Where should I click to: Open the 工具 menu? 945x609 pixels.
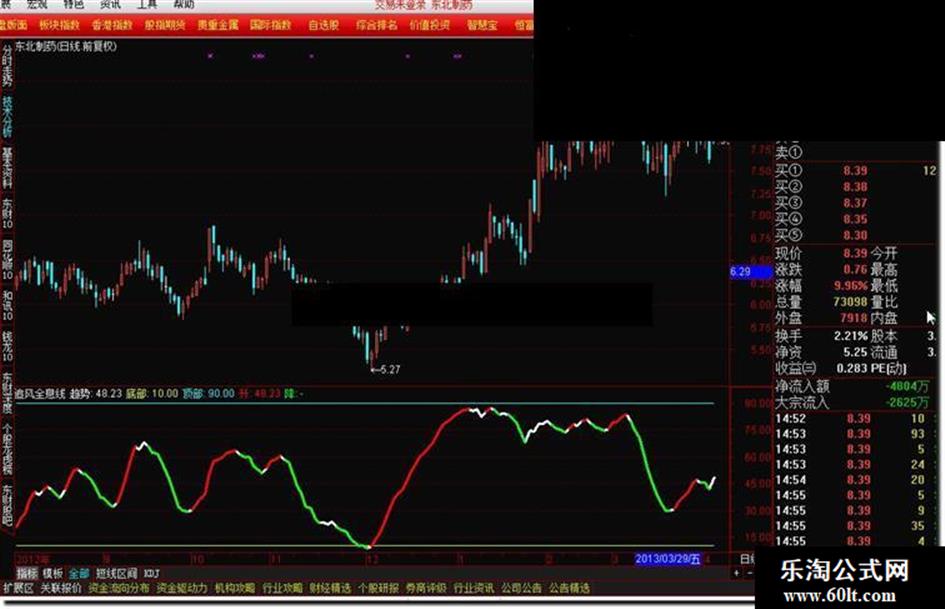tap(147, 4)
